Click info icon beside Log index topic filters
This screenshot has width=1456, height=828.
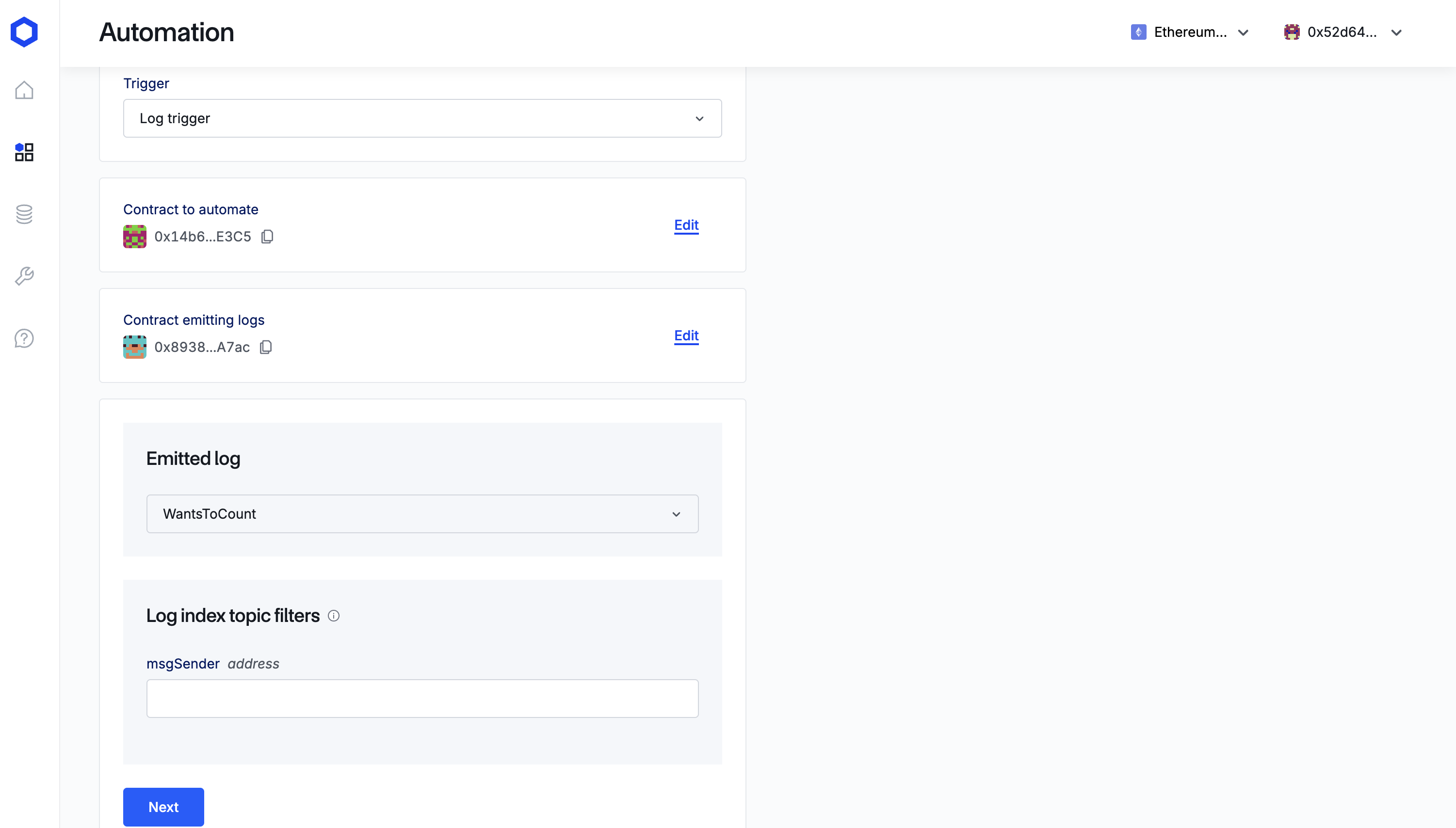[334, 616]
